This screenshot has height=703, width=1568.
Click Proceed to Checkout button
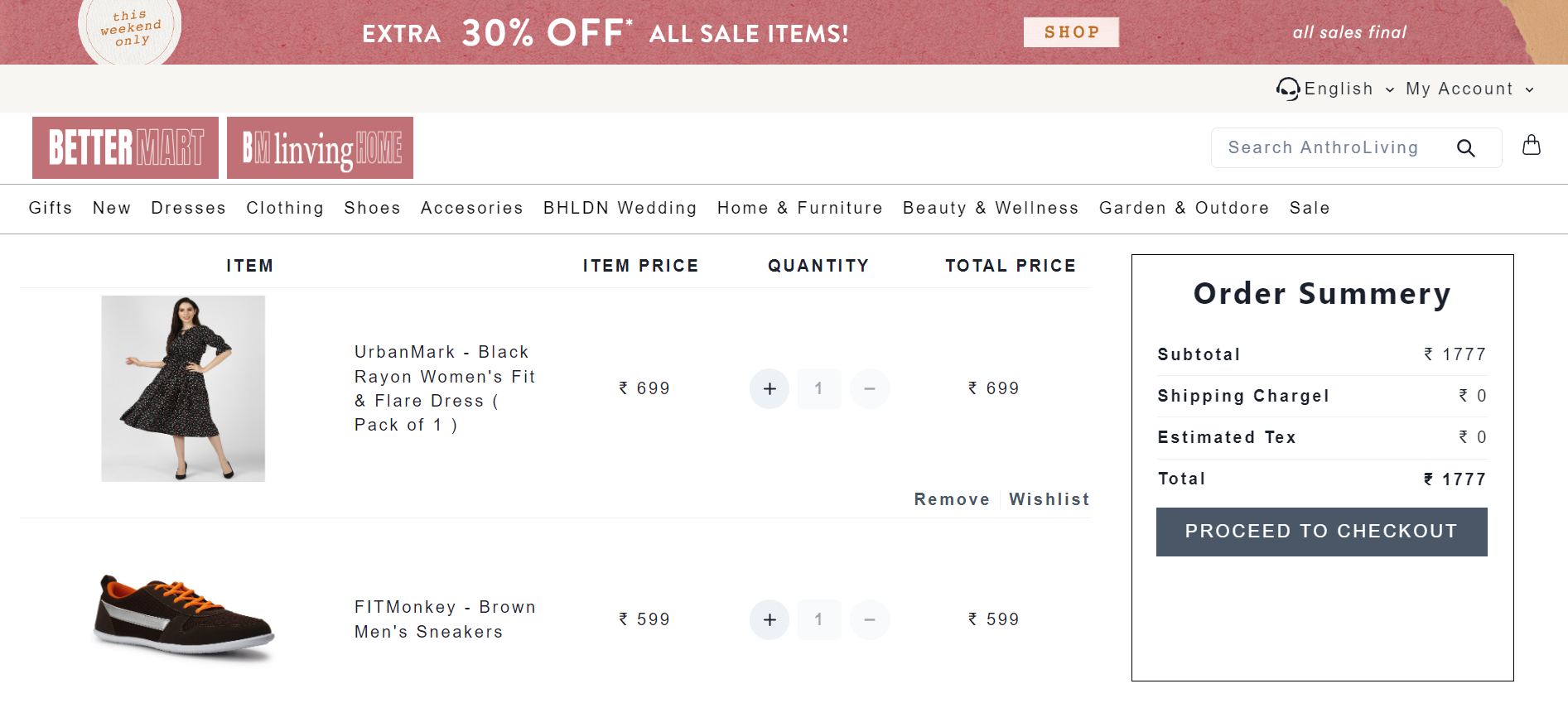click(1321, 532)
